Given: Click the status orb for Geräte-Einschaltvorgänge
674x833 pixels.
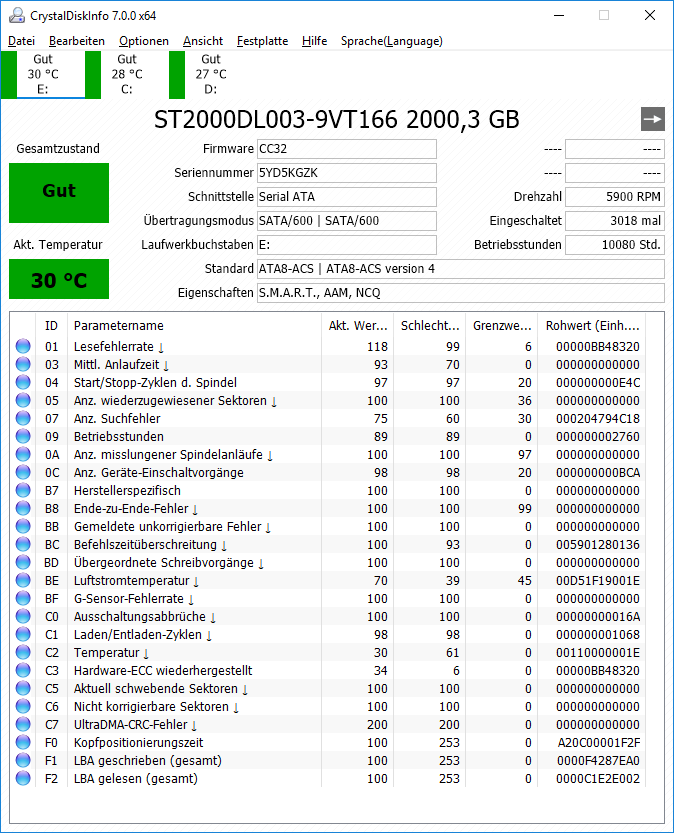Looking at the screenshot, I should click(x=23, y=473).
